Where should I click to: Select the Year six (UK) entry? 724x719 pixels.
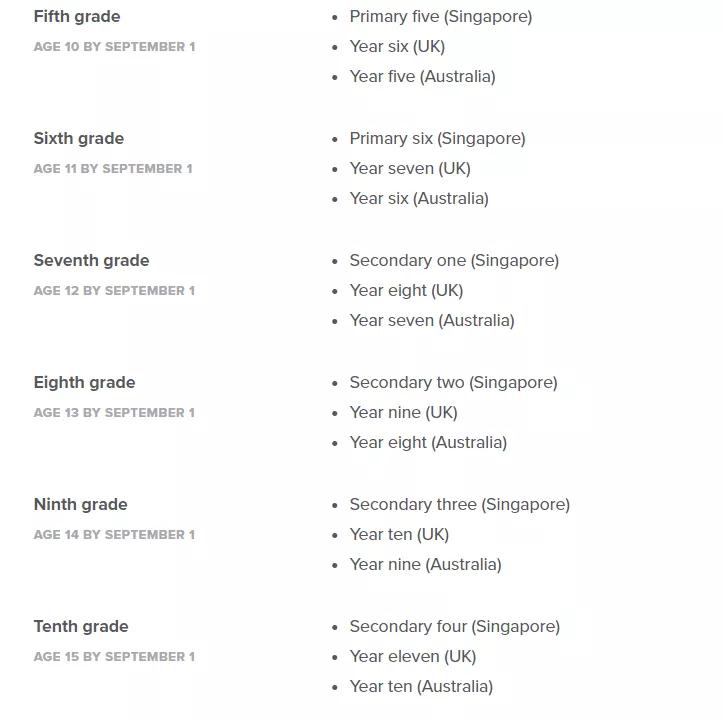click(397, 47)
